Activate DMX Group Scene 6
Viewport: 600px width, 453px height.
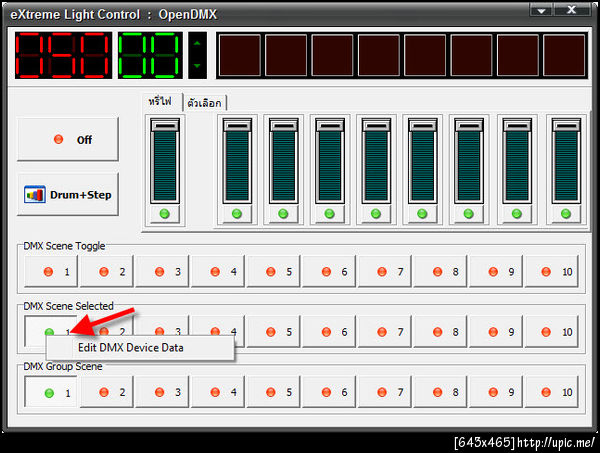(329, 392)
